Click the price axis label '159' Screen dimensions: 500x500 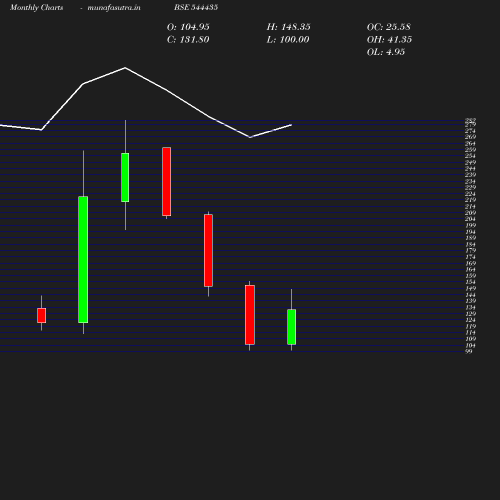[x=470, y=276]
